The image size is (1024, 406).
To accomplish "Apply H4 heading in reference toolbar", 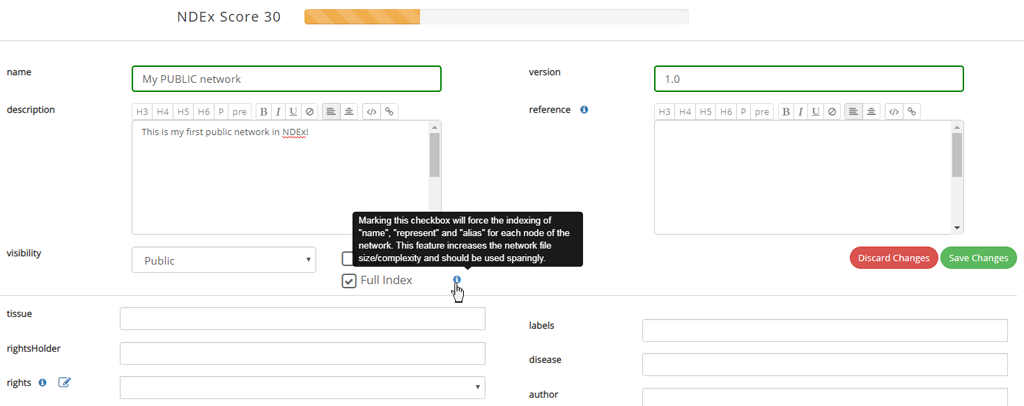I will click(x=685, y=112).
